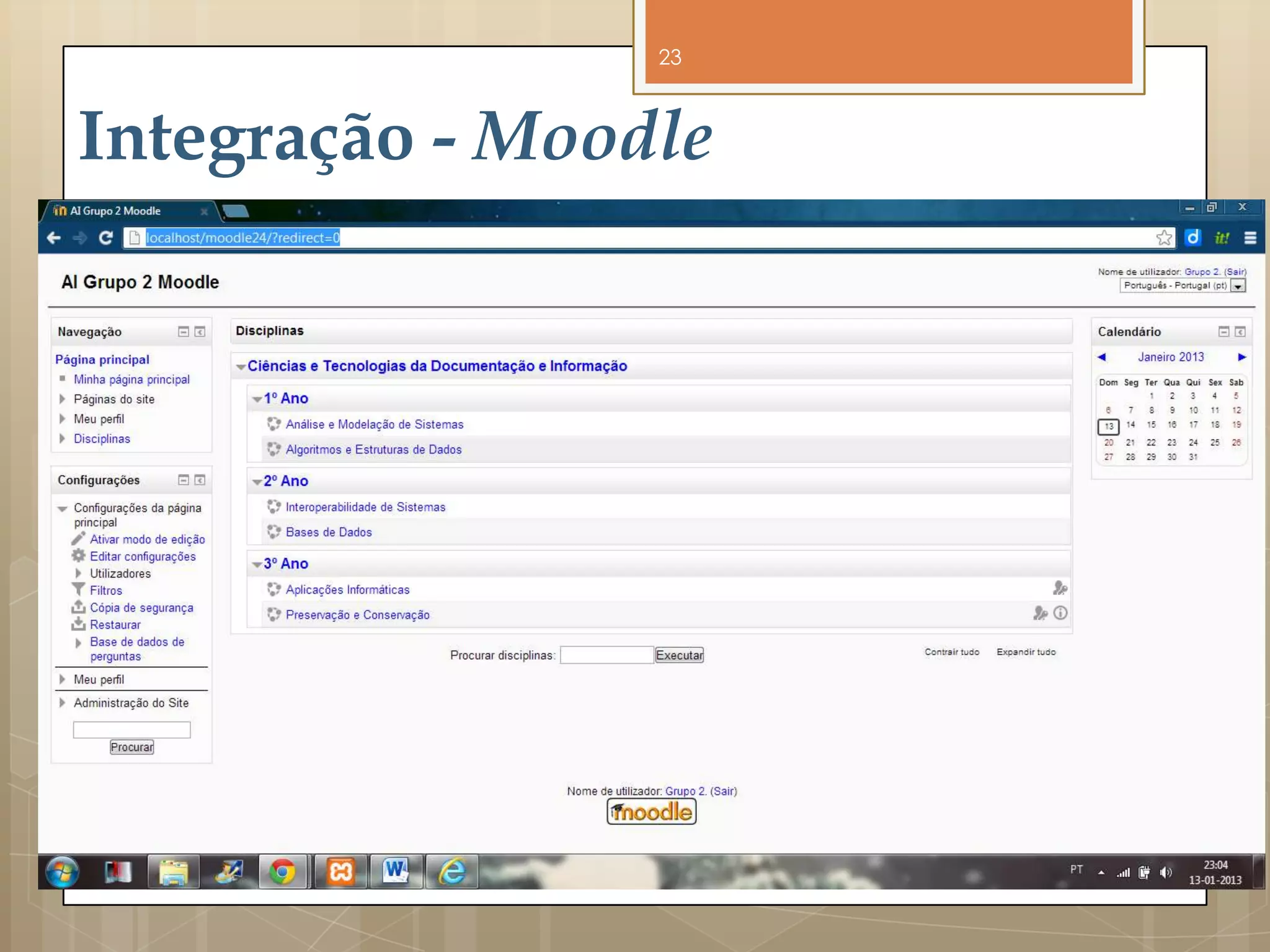Click Procurar button in Configurações block
This screenshot has height=952, width=1270.
(x=132, y=747)
